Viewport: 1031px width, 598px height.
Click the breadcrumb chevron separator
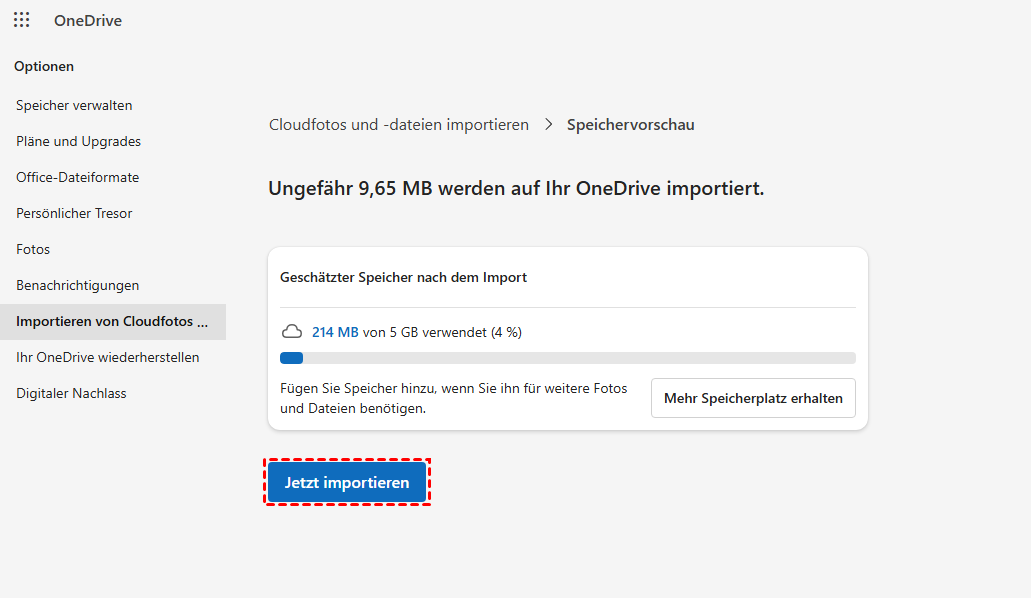[x=548, y=125]
